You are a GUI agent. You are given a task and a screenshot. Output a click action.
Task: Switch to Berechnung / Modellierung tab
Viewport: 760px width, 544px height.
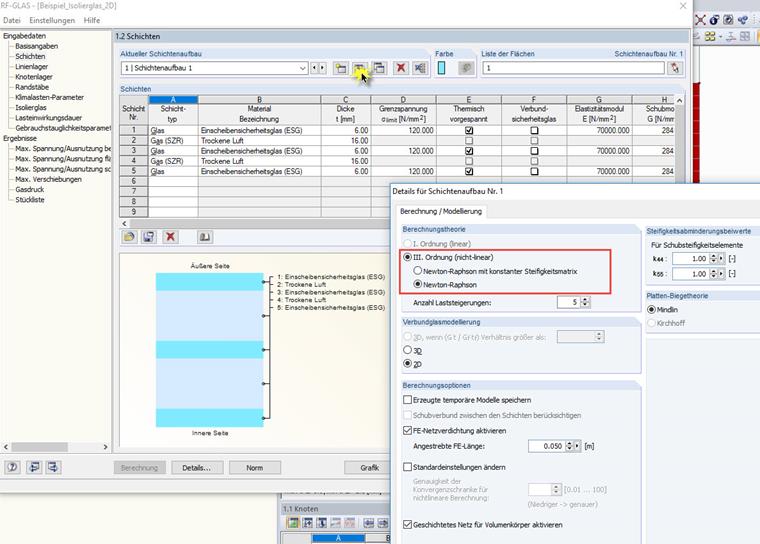(x=441, y=211)
